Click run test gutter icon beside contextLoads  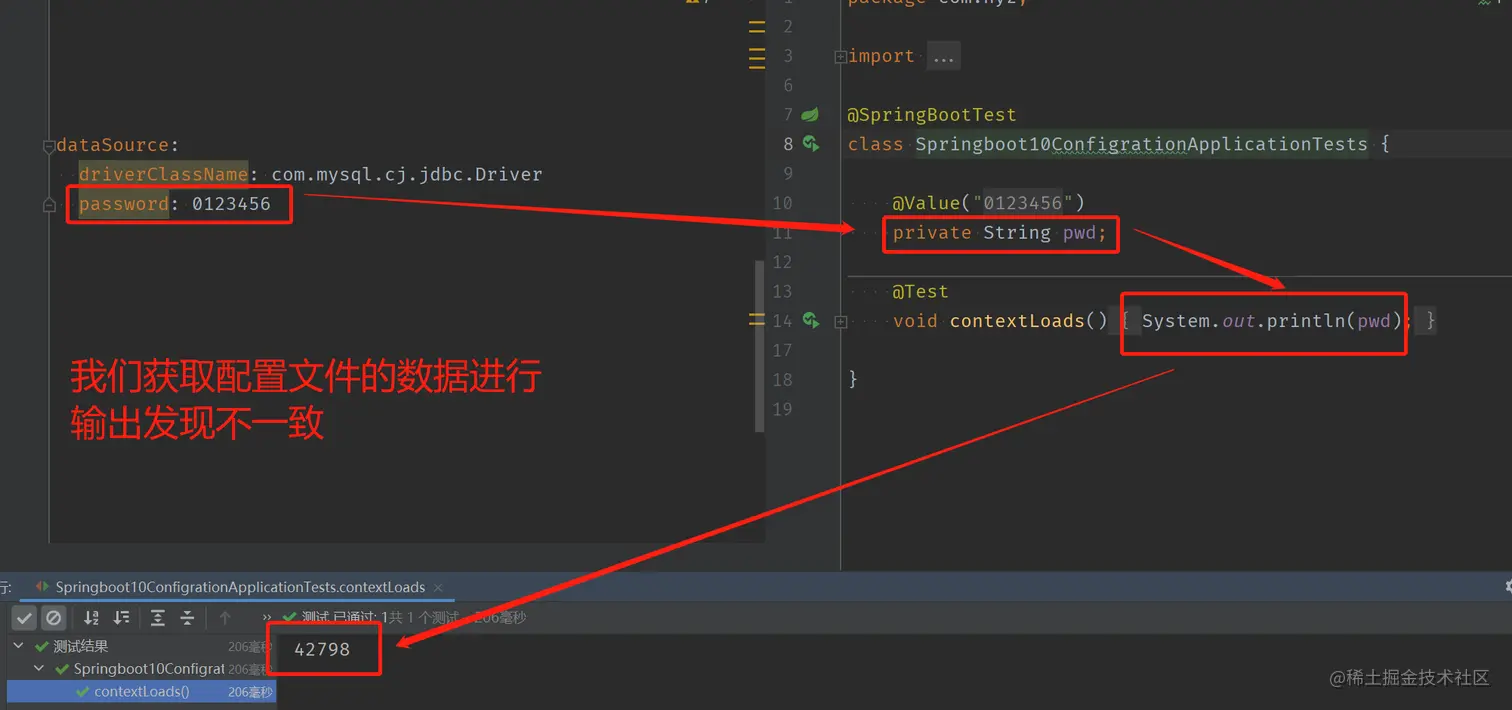[x=811, y=321]
